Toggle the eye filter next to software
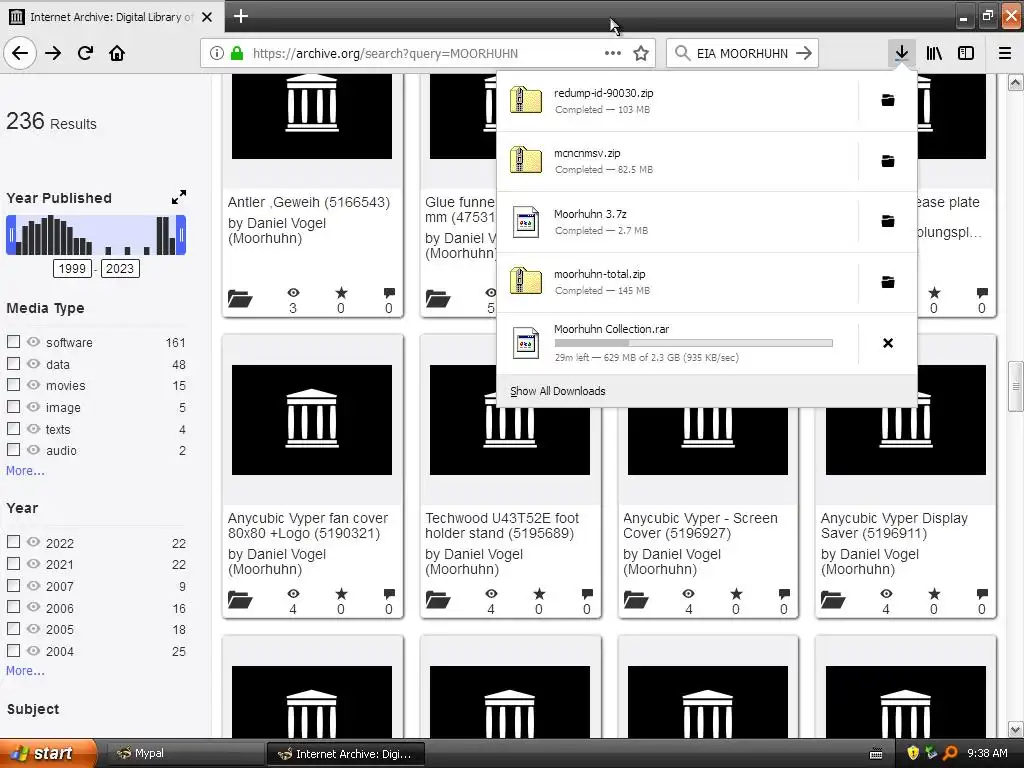This screenshot has width=1024, height=768. (x=33, y=342)
